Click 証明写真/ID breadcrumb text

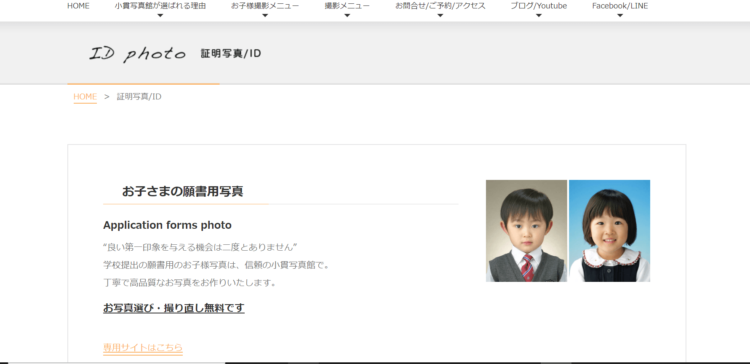(x=139, y=97)
